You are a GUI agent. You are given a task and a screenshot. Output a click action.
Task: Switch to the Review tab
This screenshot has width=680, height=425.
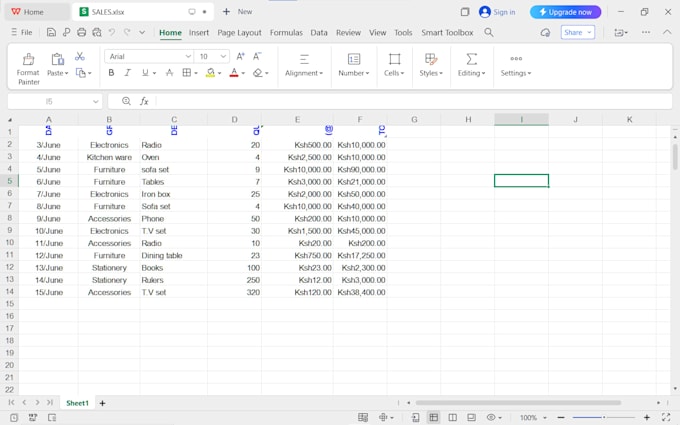348,33
